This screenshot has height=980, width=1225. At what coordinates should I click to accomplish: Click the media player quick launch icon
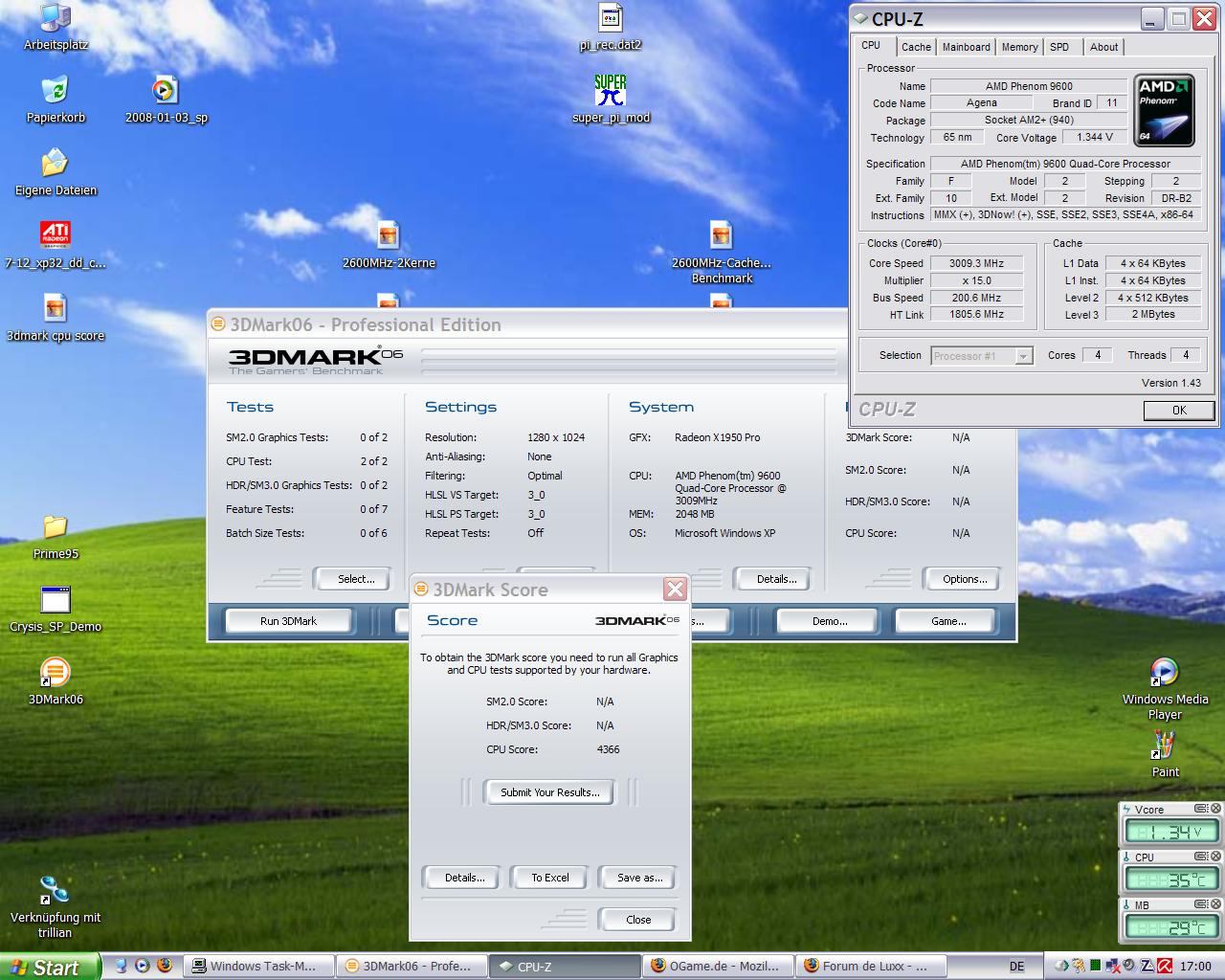click(143, 966)
